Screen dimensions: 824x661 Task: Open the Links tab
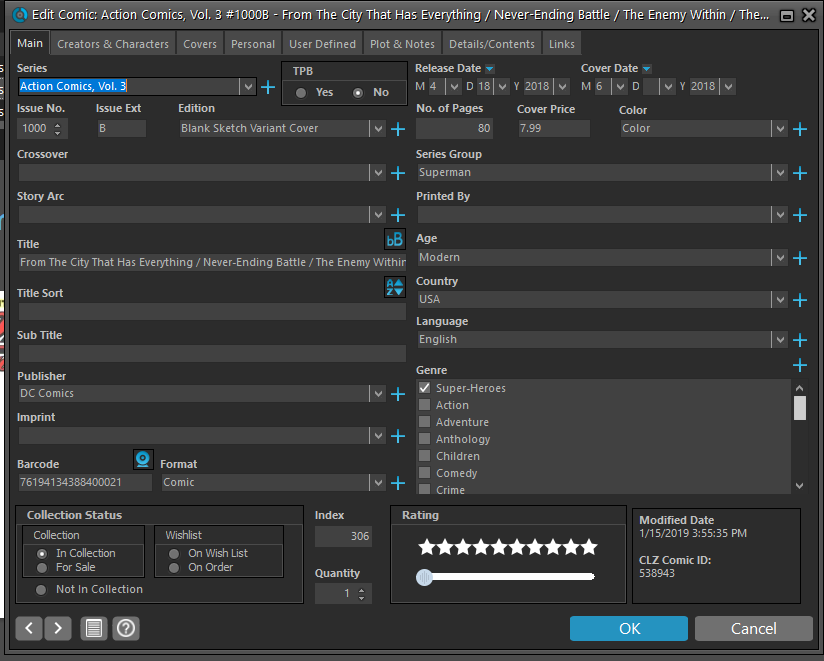pos(562,44)
